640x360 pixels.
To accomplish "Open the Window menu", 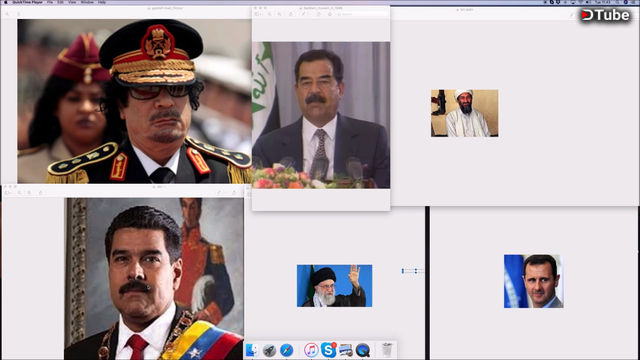I will coord(87,2).
